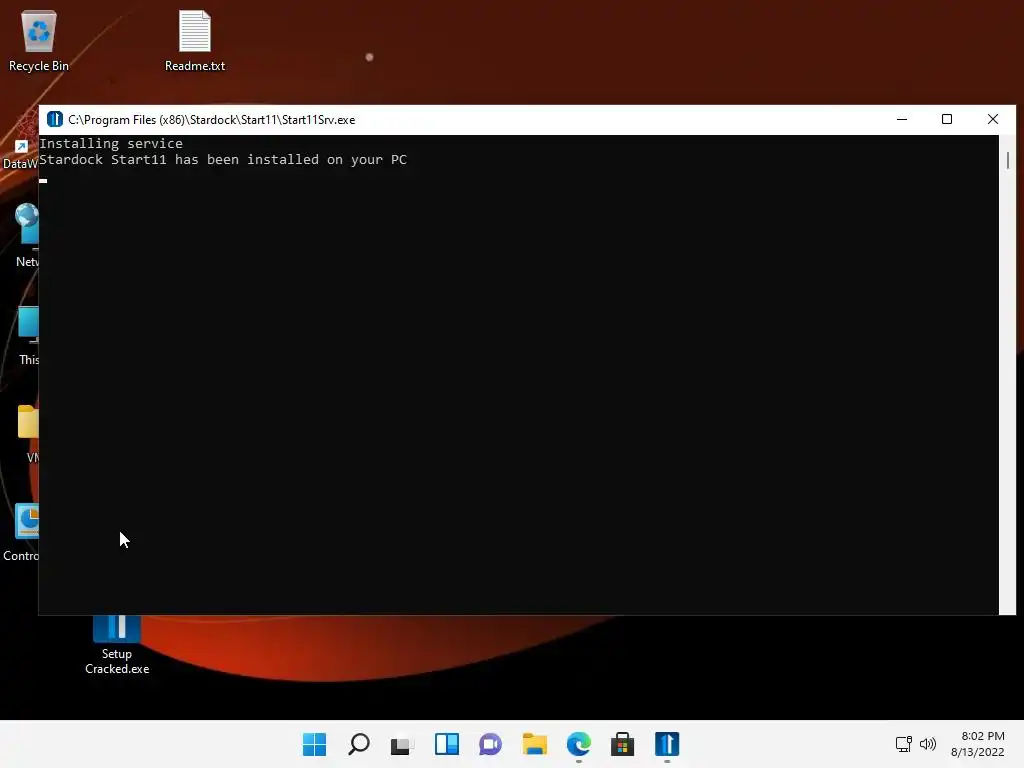This screenshot has width=1024, height=768.
Task: Select the yellow folder on desktop
Action: tap(27, 434)
